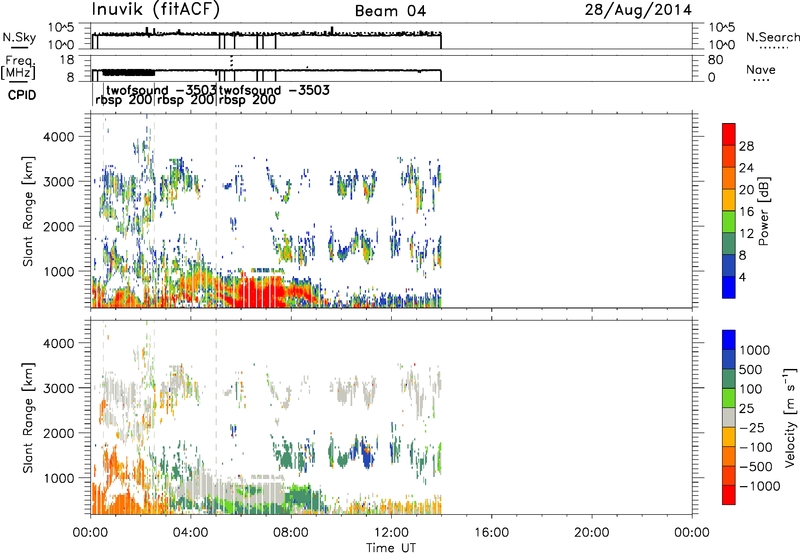Image resolution: width=800 pixels, height=554 pixels.
Task: Click the yellow 16–20 dB Power colorbar segment
Action: [x=729, y=200]
